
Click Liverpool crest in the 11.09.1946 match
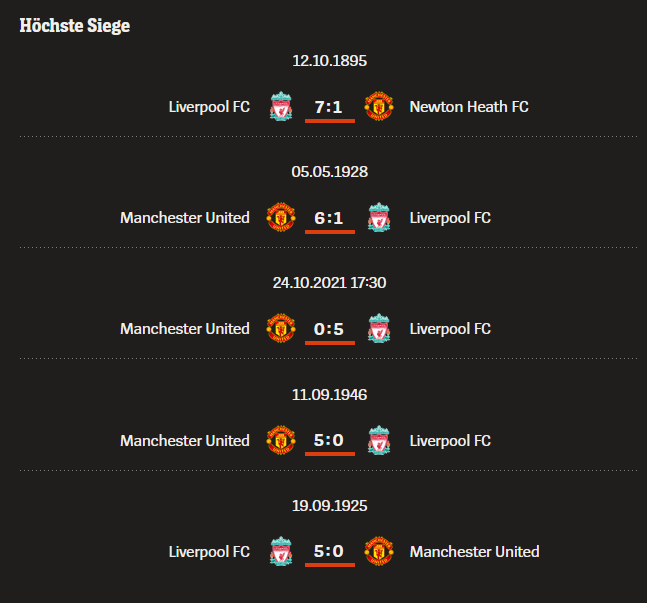coord(379,440)
